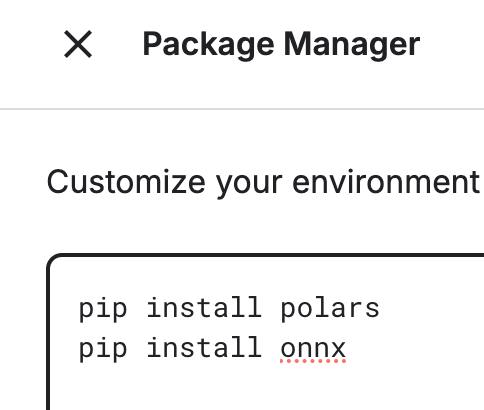Click the word "your" in the description
This screenshot has width=484, height=410.
[249, 185]
